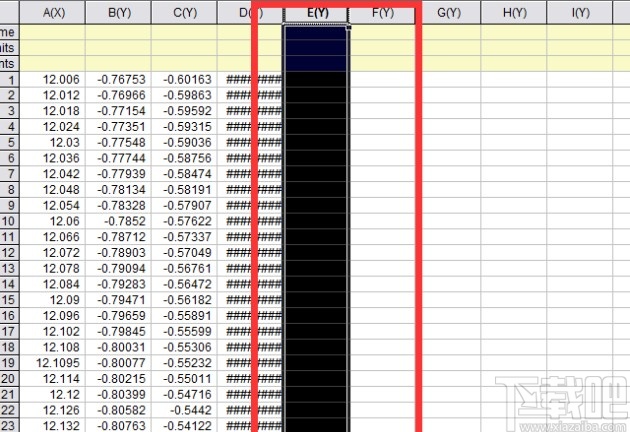Screen dimensions: 630x432
Task: Select column header G(Y)
Action: click(x=448, y=12)
